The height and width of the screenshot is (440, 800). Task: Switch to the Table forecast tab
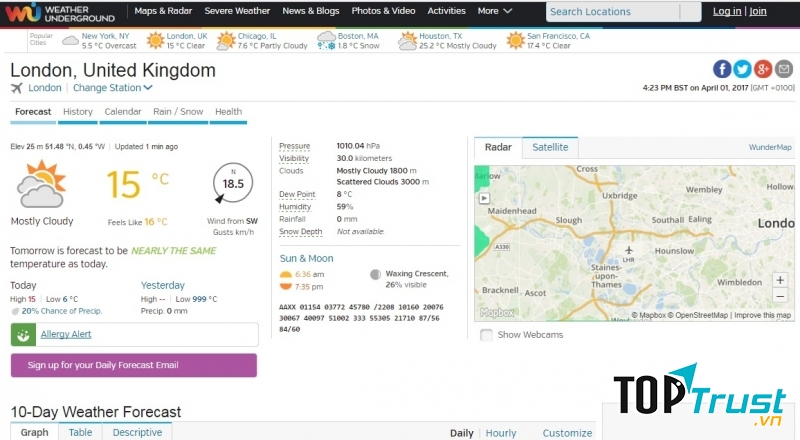tap(81, 432)
